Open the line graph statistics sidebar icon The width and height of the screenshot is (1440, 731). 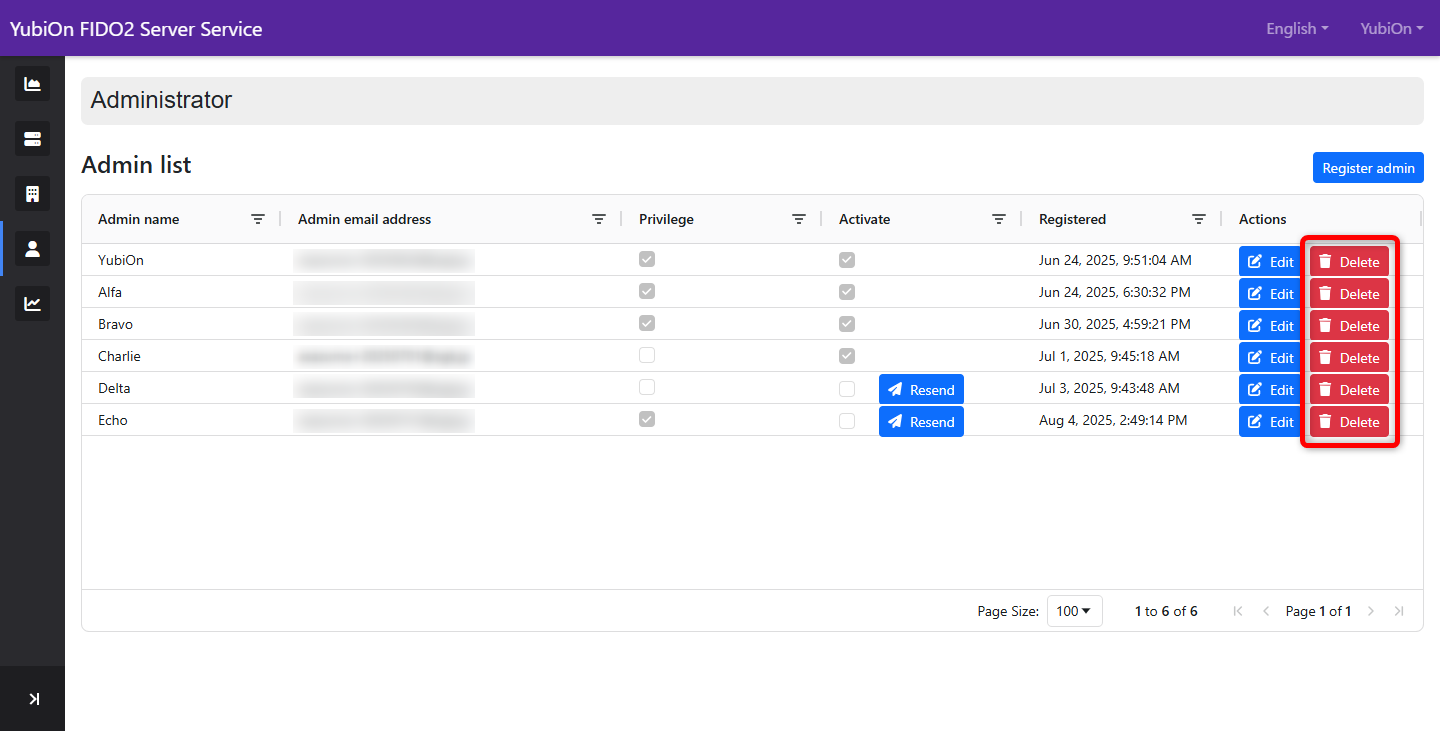click(x=32, y=304)
